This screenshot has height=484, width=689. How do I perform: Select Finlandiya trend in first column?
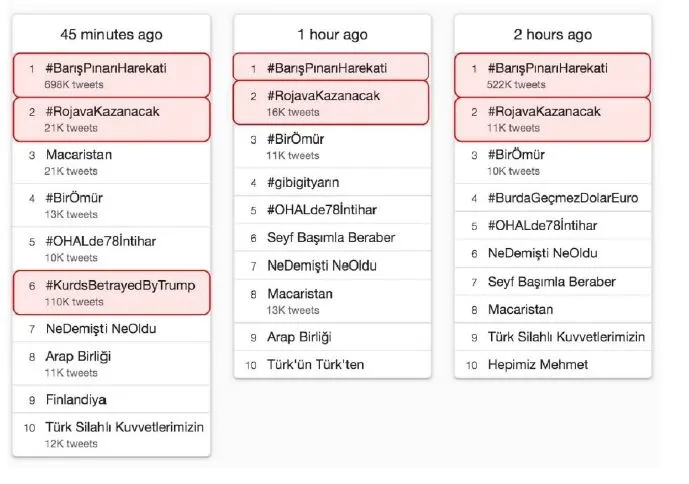tap(112, 399)
